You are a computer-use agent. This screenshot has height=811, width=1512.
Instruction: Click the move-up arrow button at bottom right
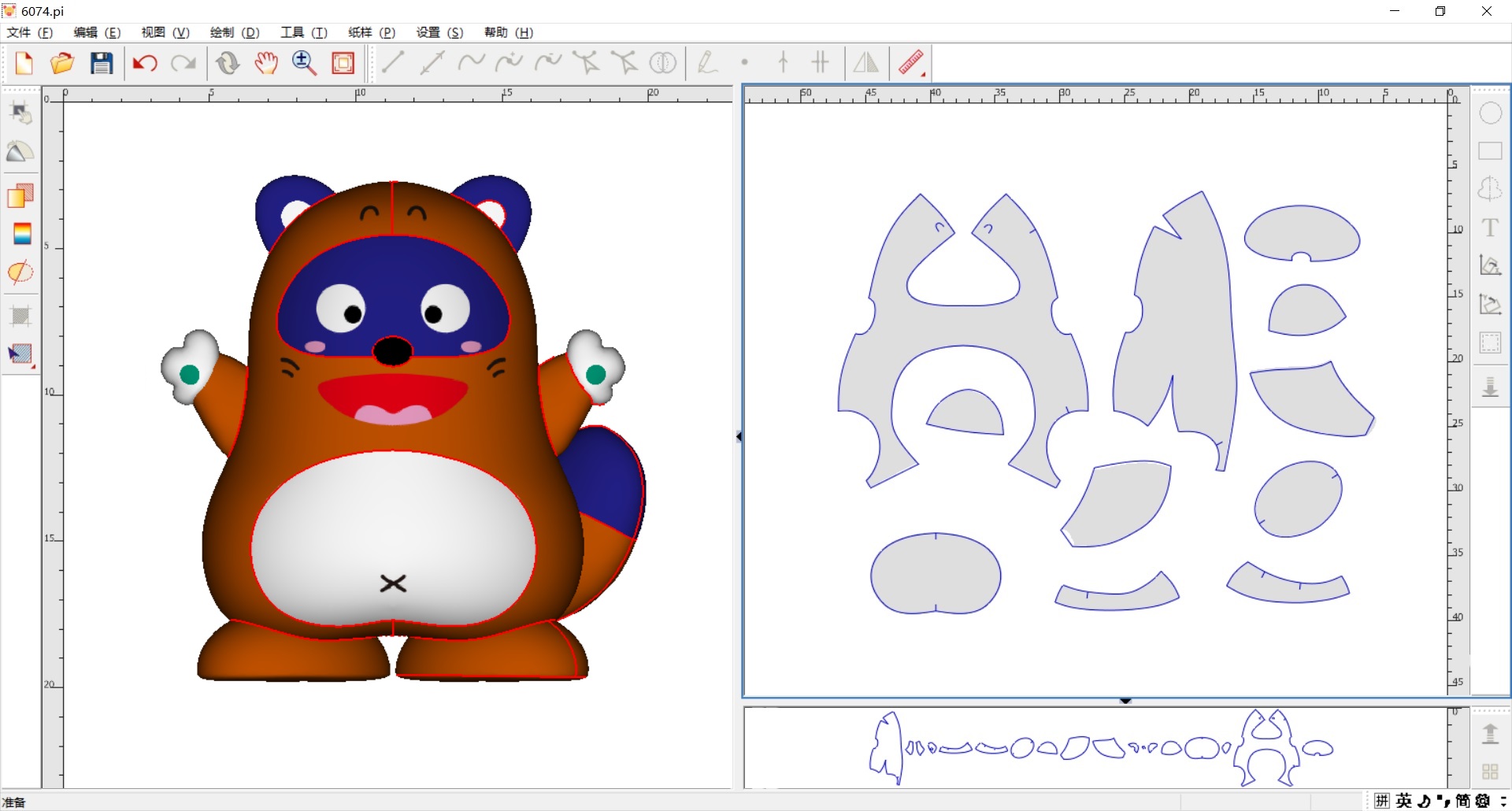point(1490,734)
